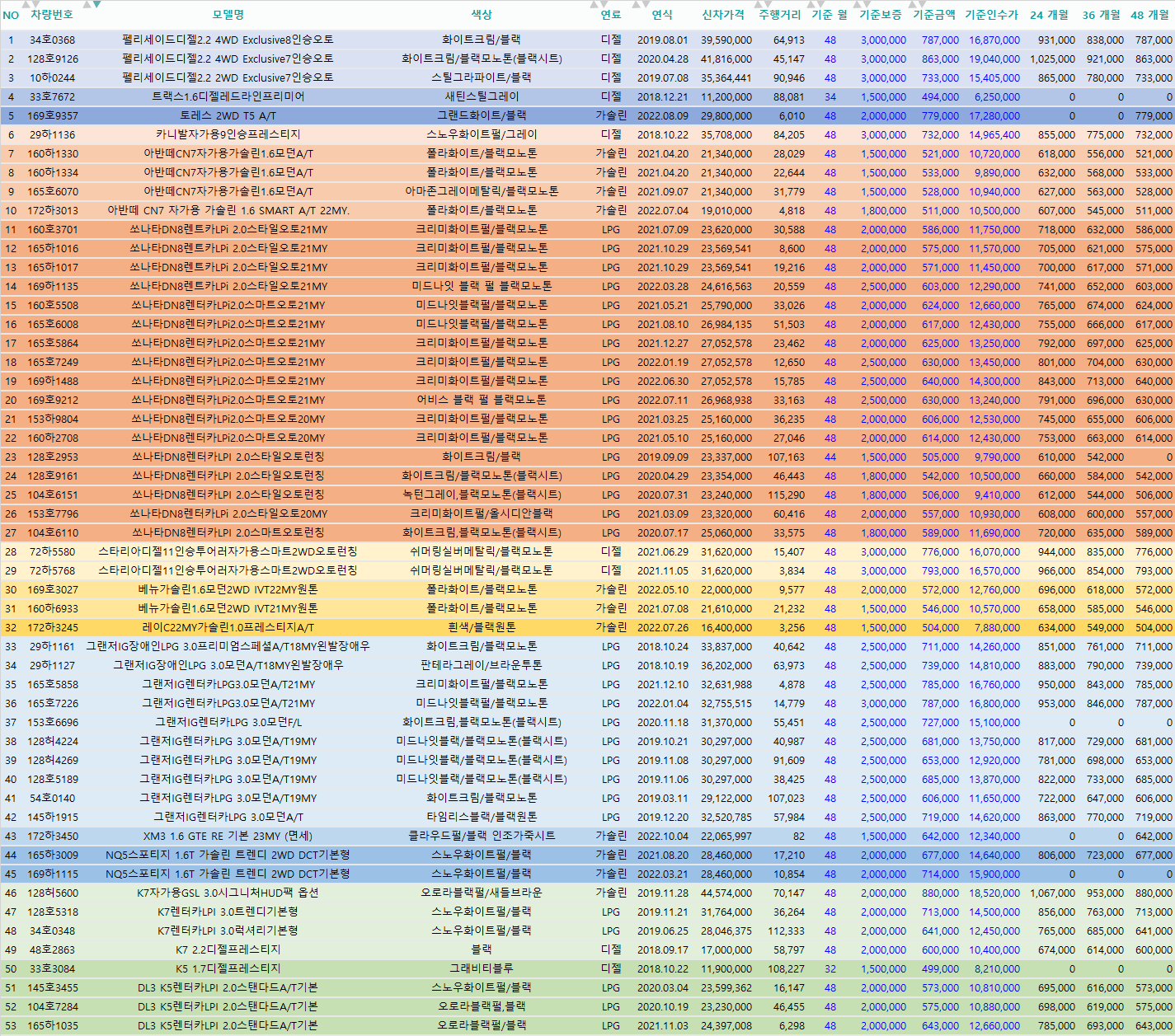The height and width of the screenshot is (1036, 1175).
Task: Select date cell 2022.10.04
Action: click(x=662, y=836)
